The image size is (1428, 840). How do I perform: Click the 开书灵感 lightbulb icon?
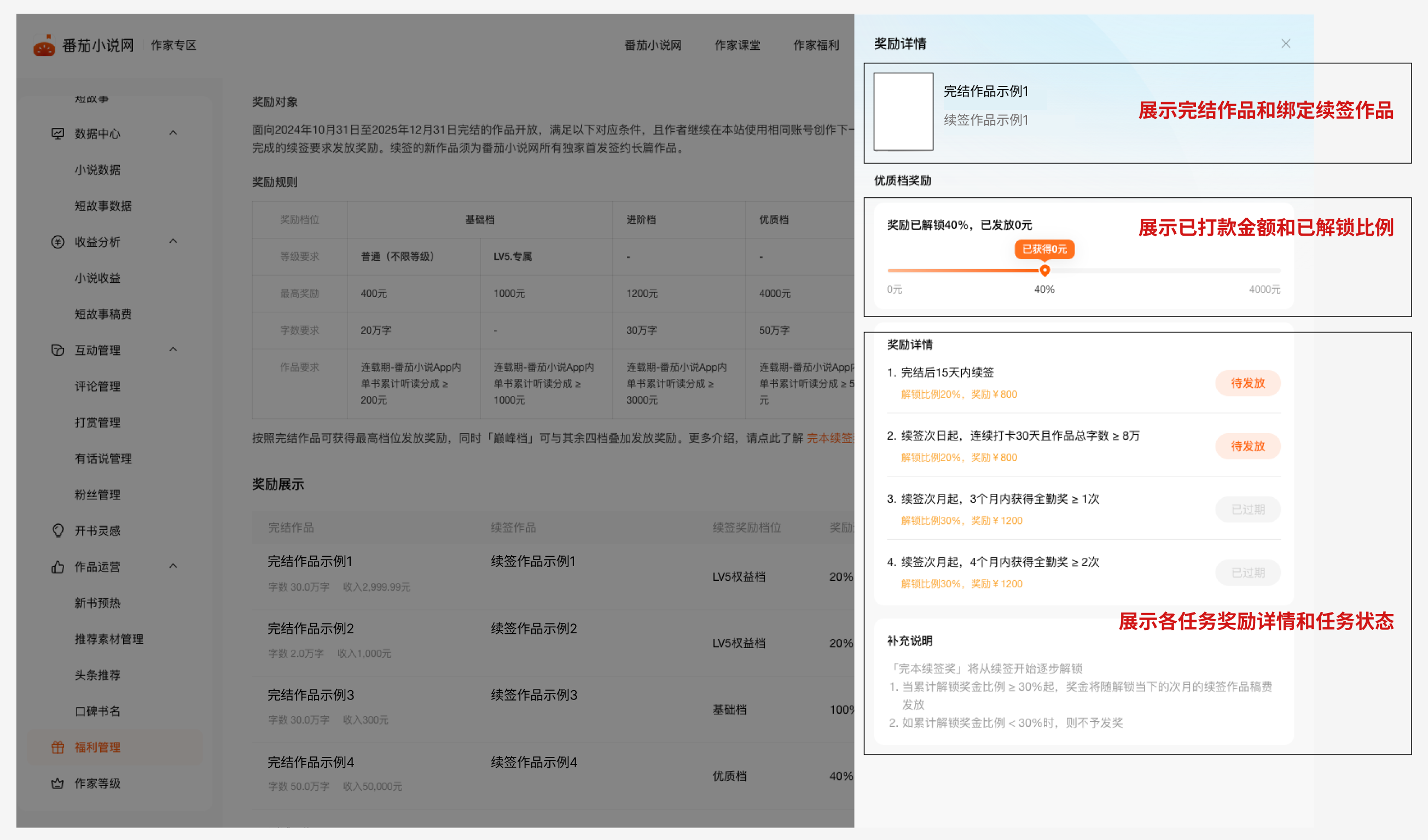58,530
